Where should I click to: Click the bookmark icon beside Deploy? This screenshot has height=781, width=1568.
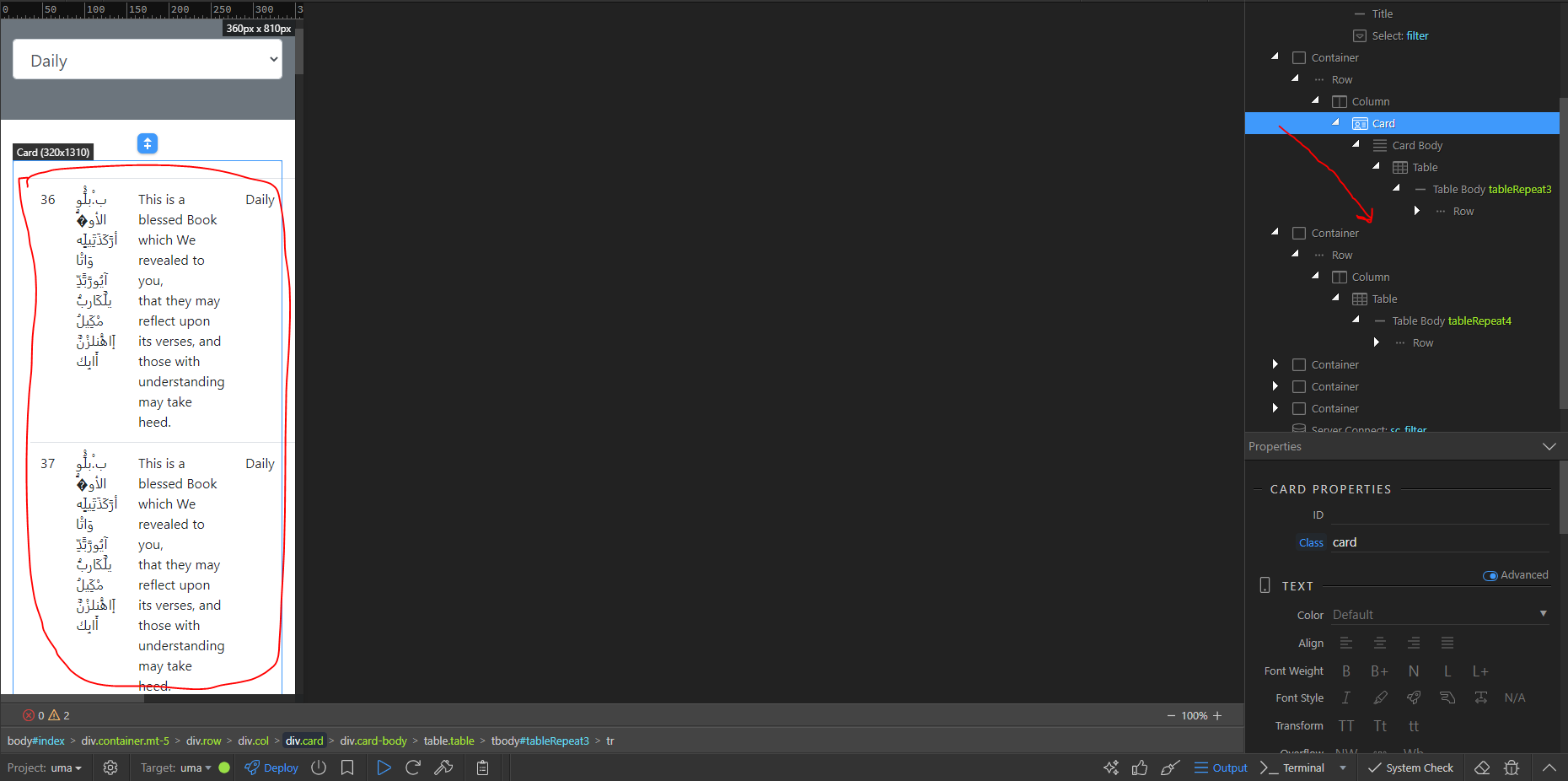[347, 768]
